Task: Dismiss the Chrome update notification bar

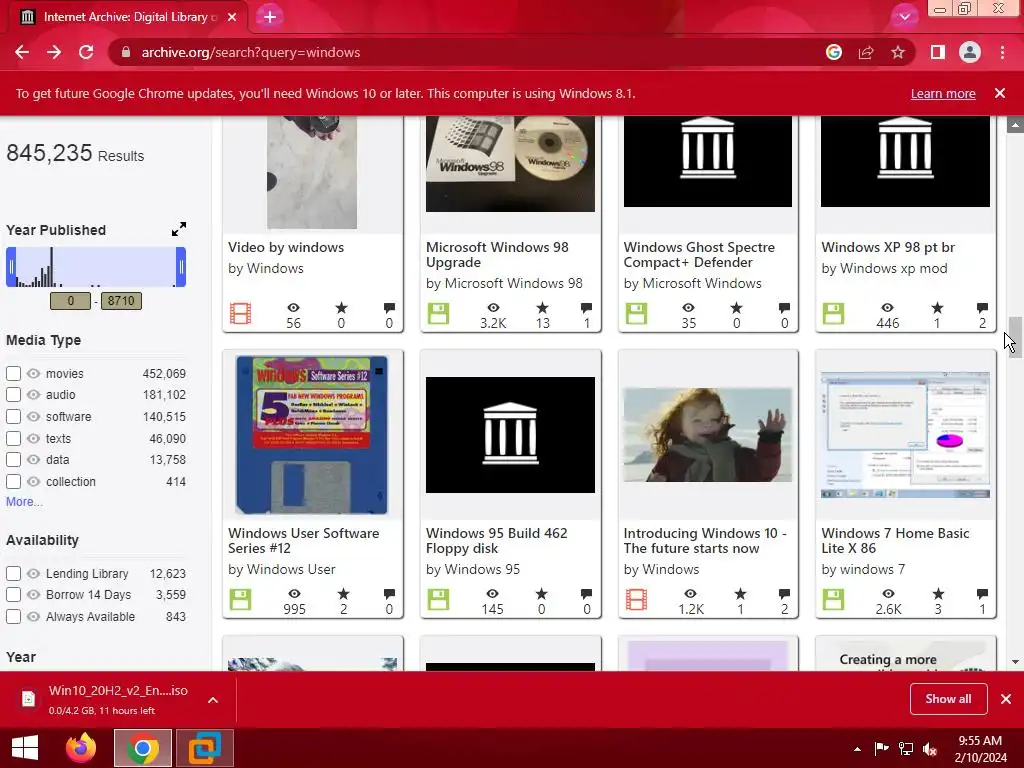Action: click(x=1000, y=93)
